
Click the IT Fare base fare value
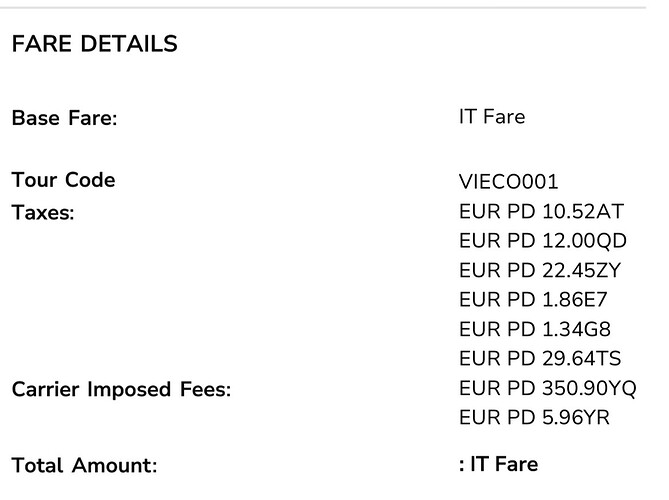tap(492, 116)
